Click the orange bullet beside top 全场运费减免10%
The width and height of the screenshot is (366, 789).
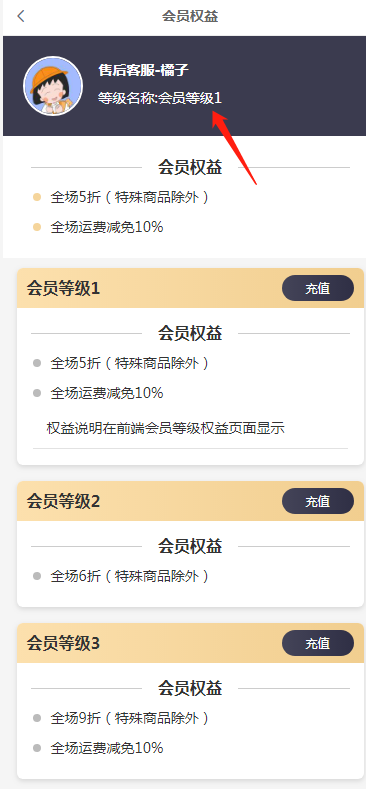click(37, 227)
